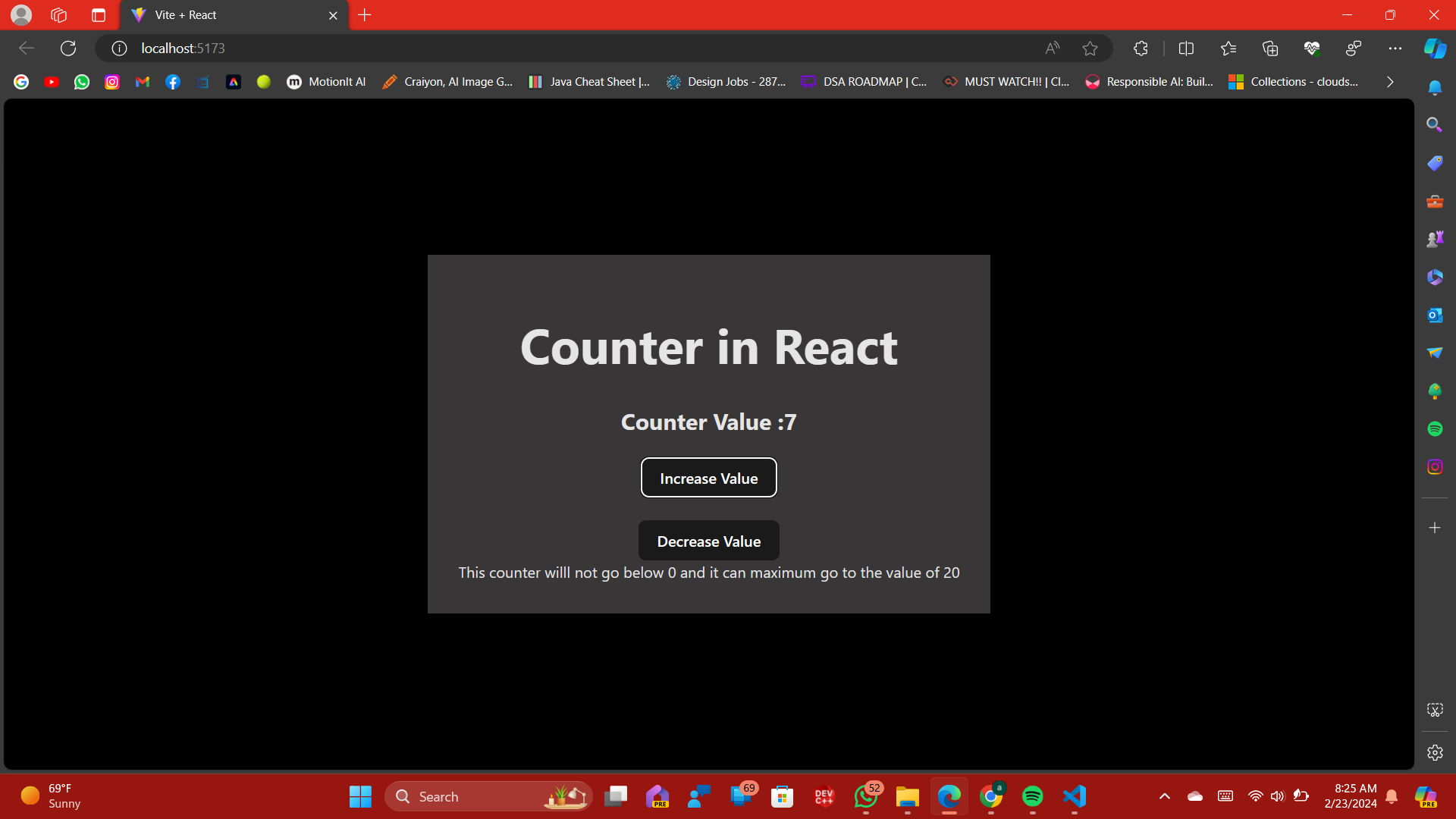This screenshot has height=819, width=1456.
Task: Open a new browser tab
Action: 365,15
